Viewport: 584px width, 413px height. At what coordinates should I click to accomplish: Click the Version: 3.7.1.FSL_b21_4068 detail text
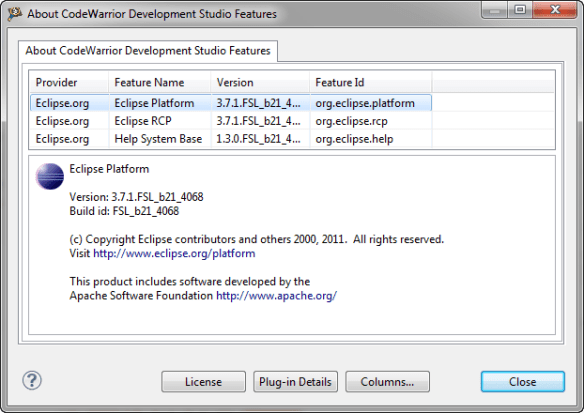tap(136, 197)
